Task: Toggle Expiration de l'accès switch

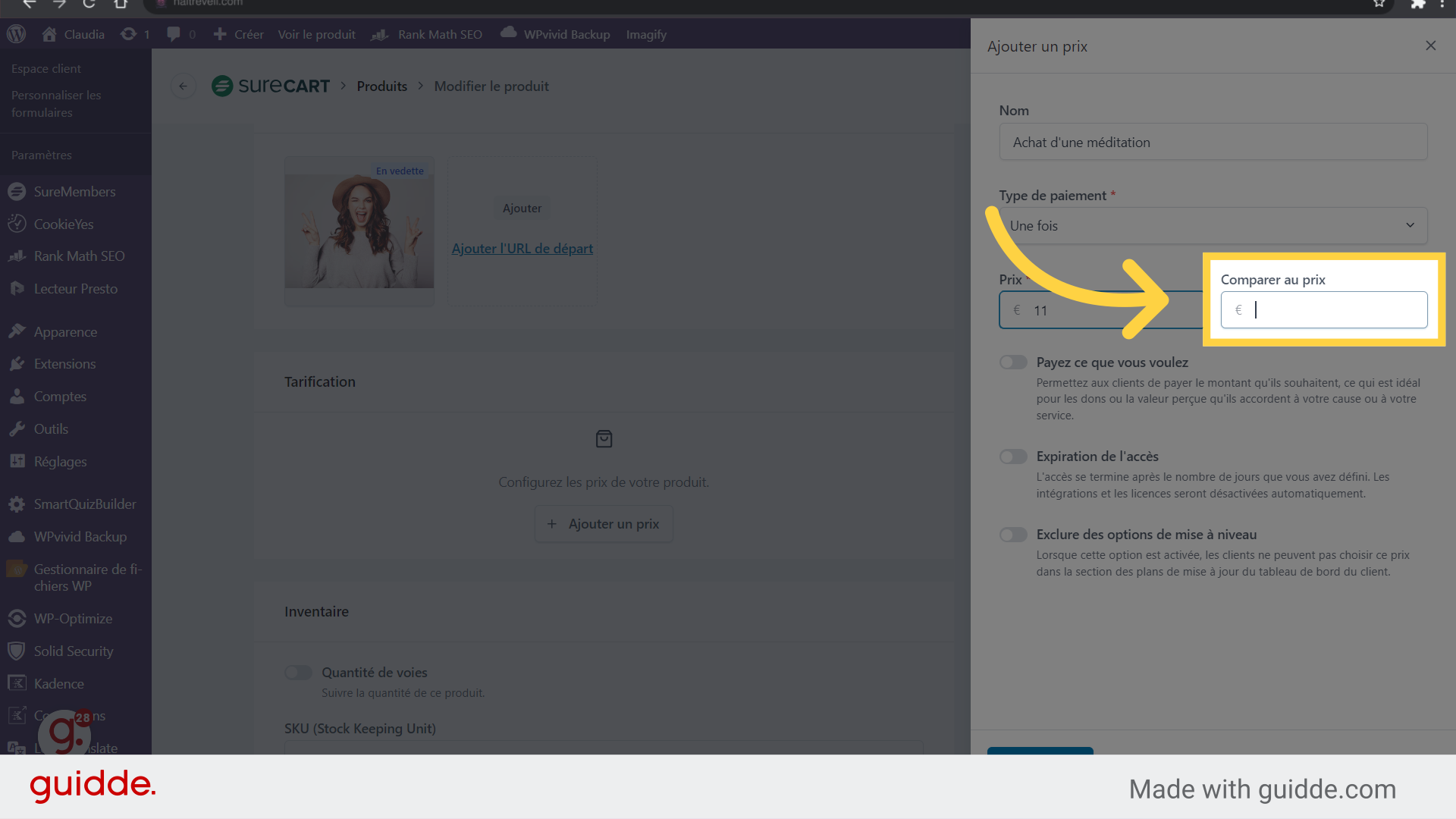Action: [x=1013, y=457]
